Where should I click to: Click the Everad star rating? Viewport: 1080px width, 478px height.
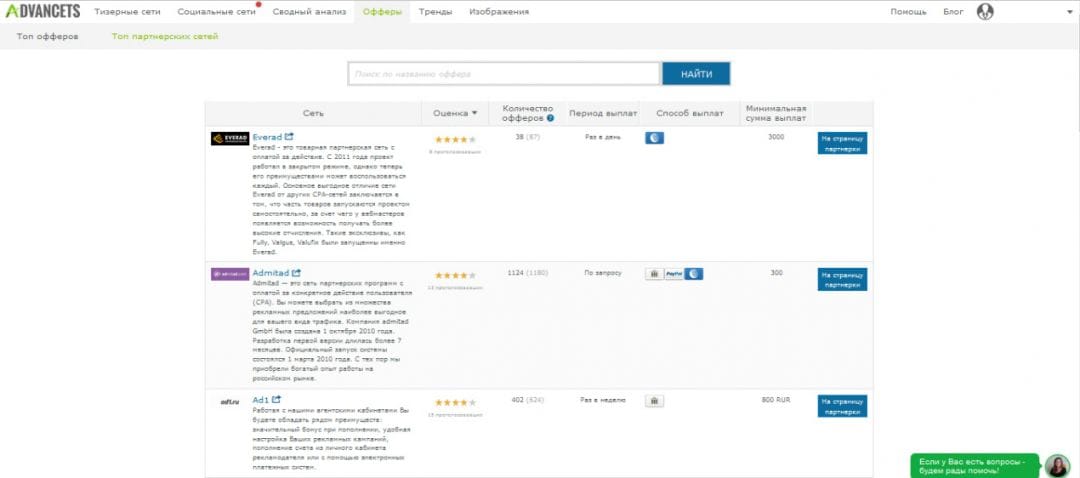pos(455,139)
